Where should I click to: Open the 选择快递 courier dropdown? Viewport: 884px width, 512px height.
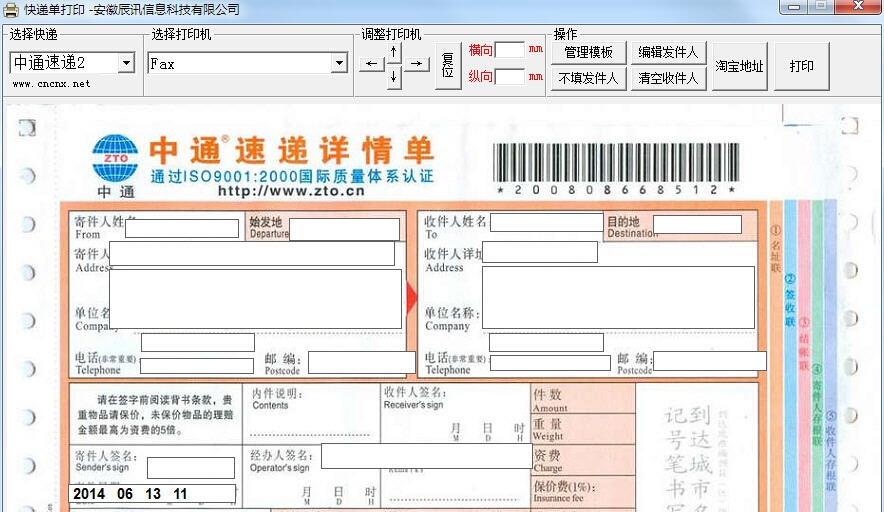coord(127,63)
